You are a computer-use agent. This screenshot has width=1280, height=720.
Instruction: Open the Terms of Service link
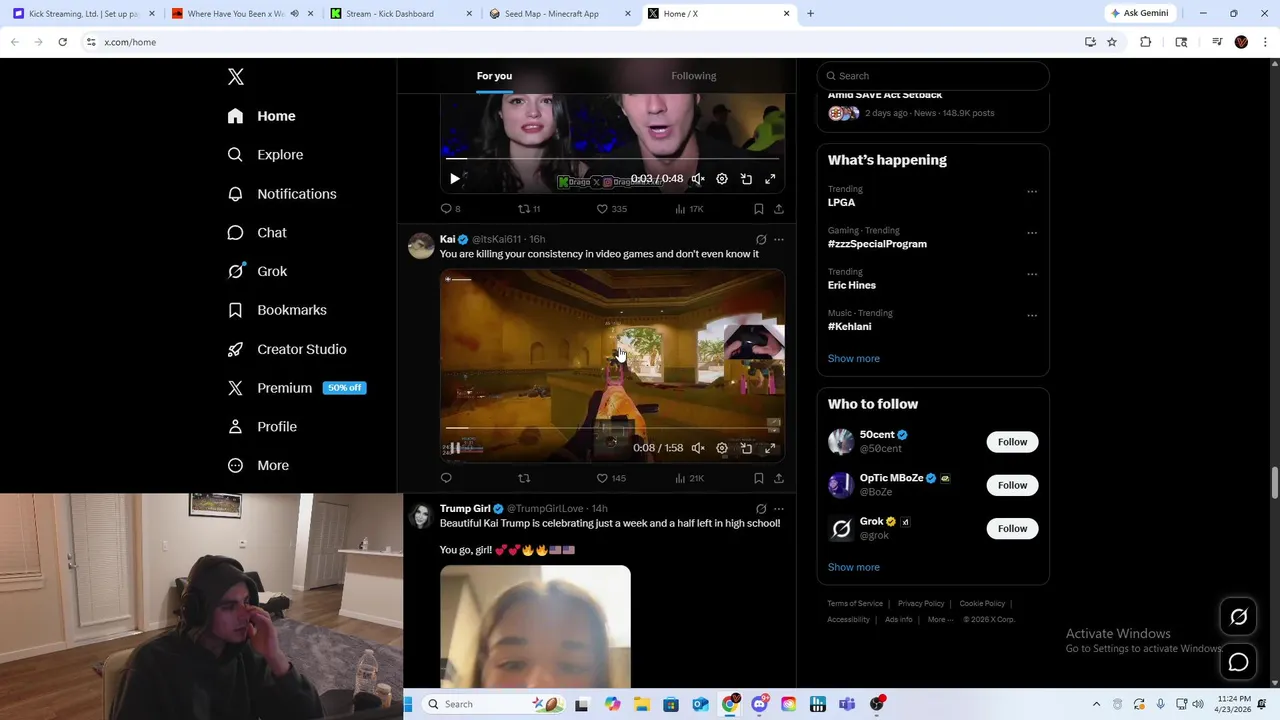pyautogui.click(x=855, y=603)
